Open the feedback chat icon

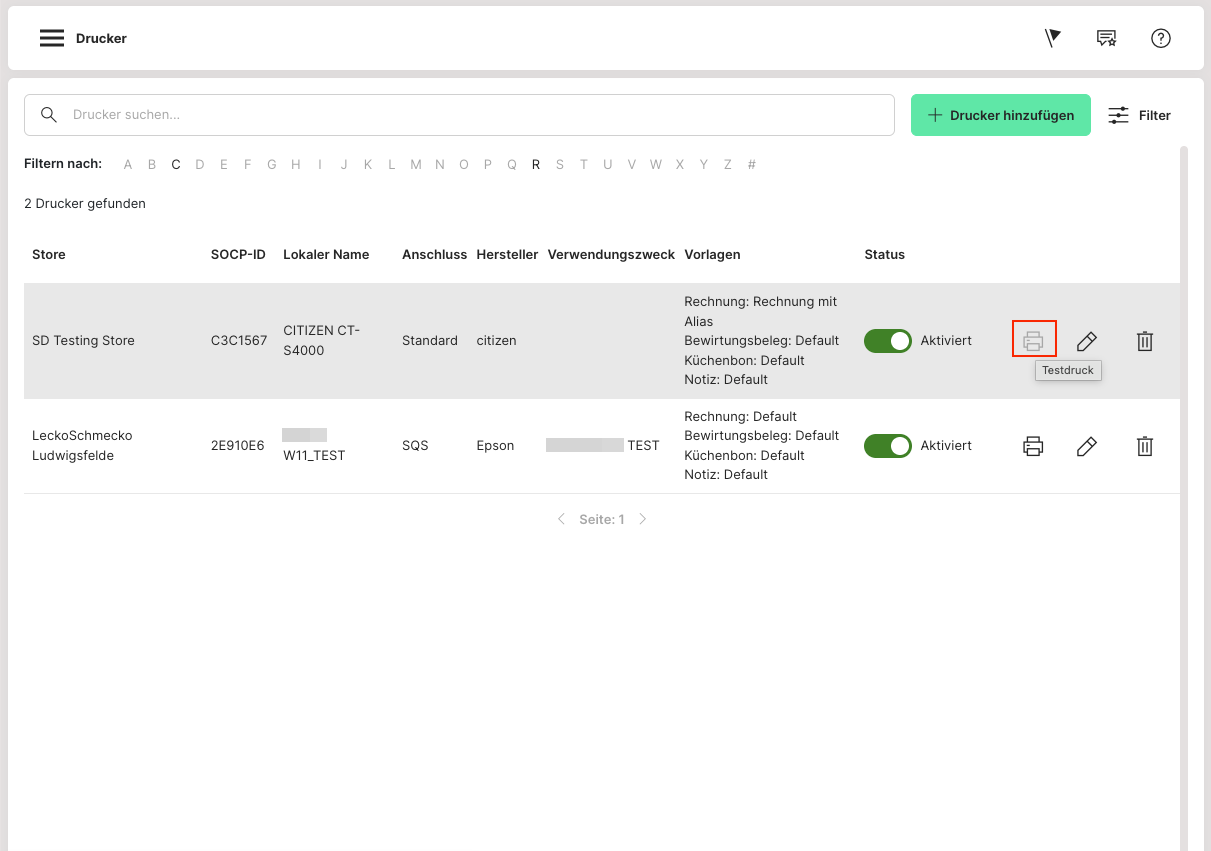coord(1106,38)
